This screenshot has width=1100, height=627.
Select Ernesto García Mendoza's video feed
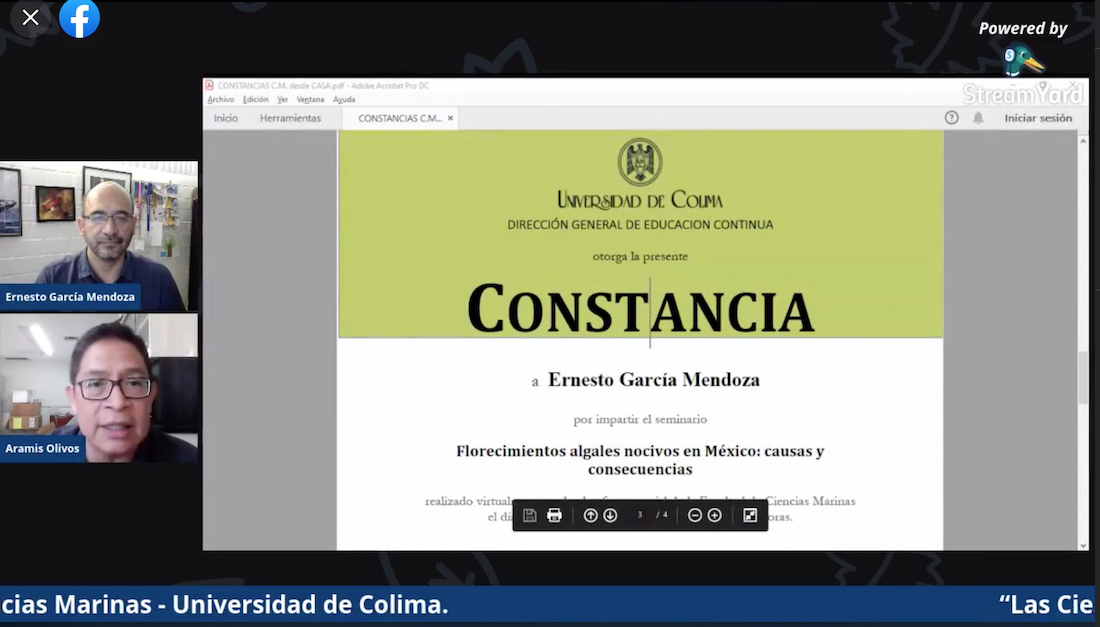[x=99, y=236]
